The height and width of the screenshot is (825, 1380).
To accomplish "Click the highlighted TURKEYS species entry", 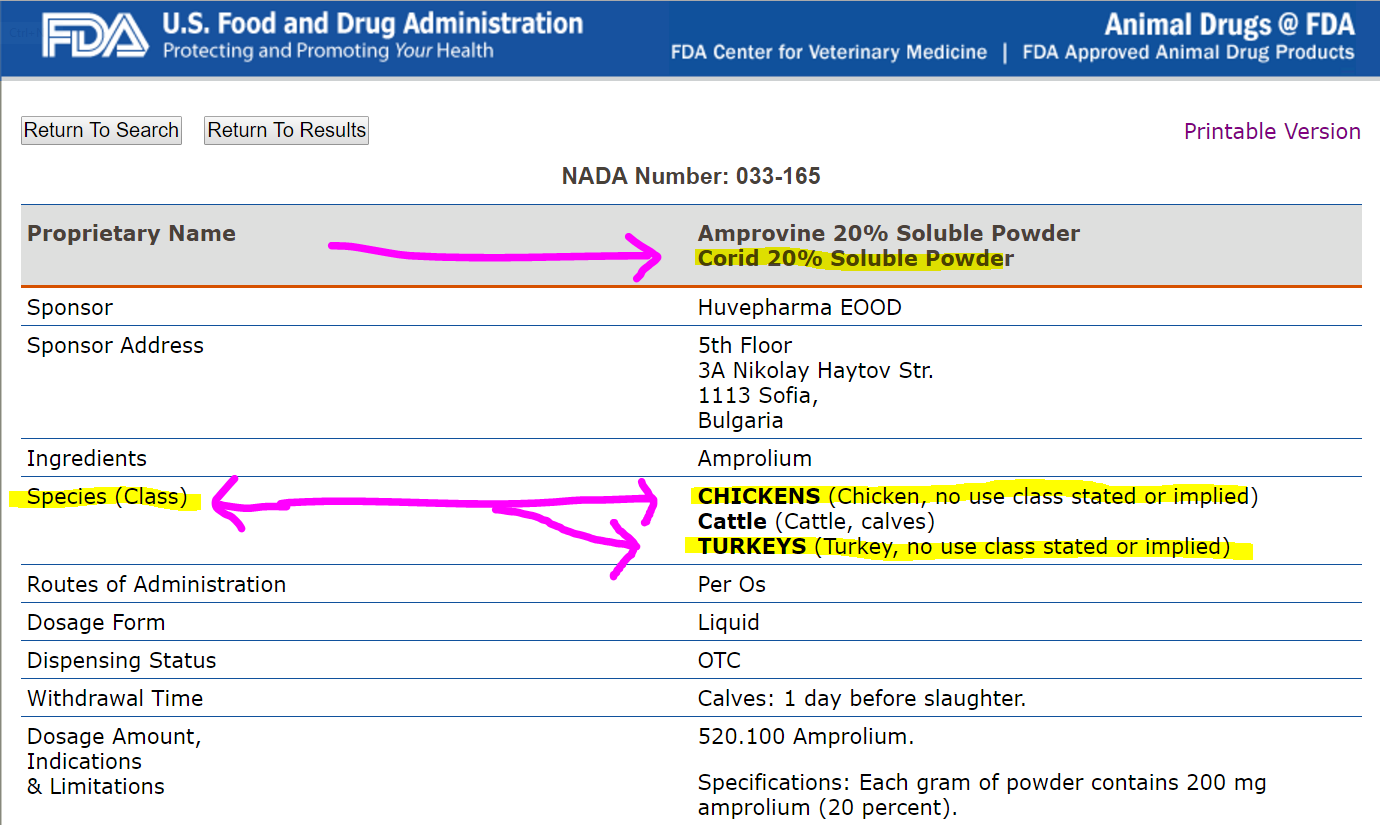I will click(752, 547).
